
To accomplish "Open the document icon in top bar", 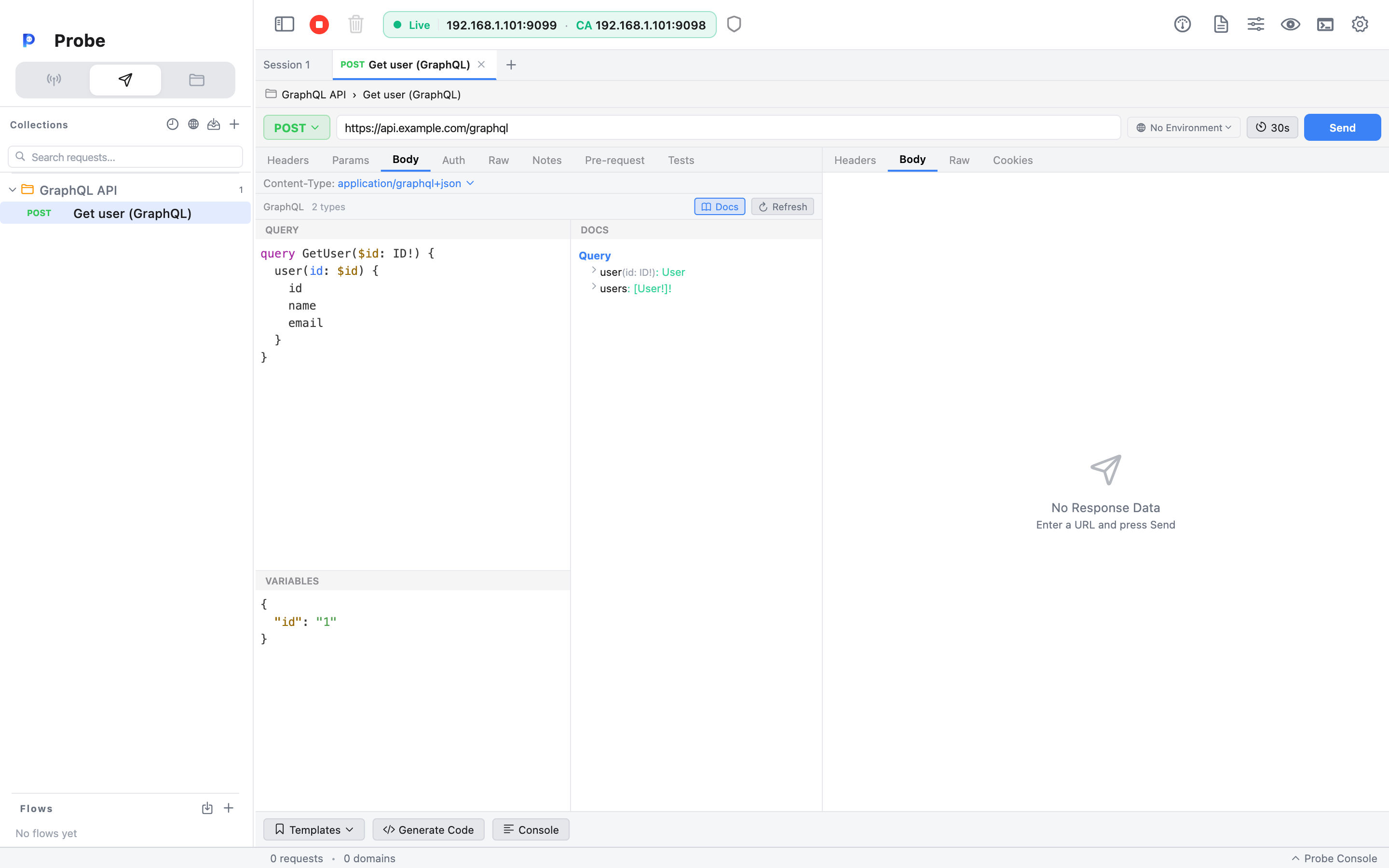I will [1221, 24].
